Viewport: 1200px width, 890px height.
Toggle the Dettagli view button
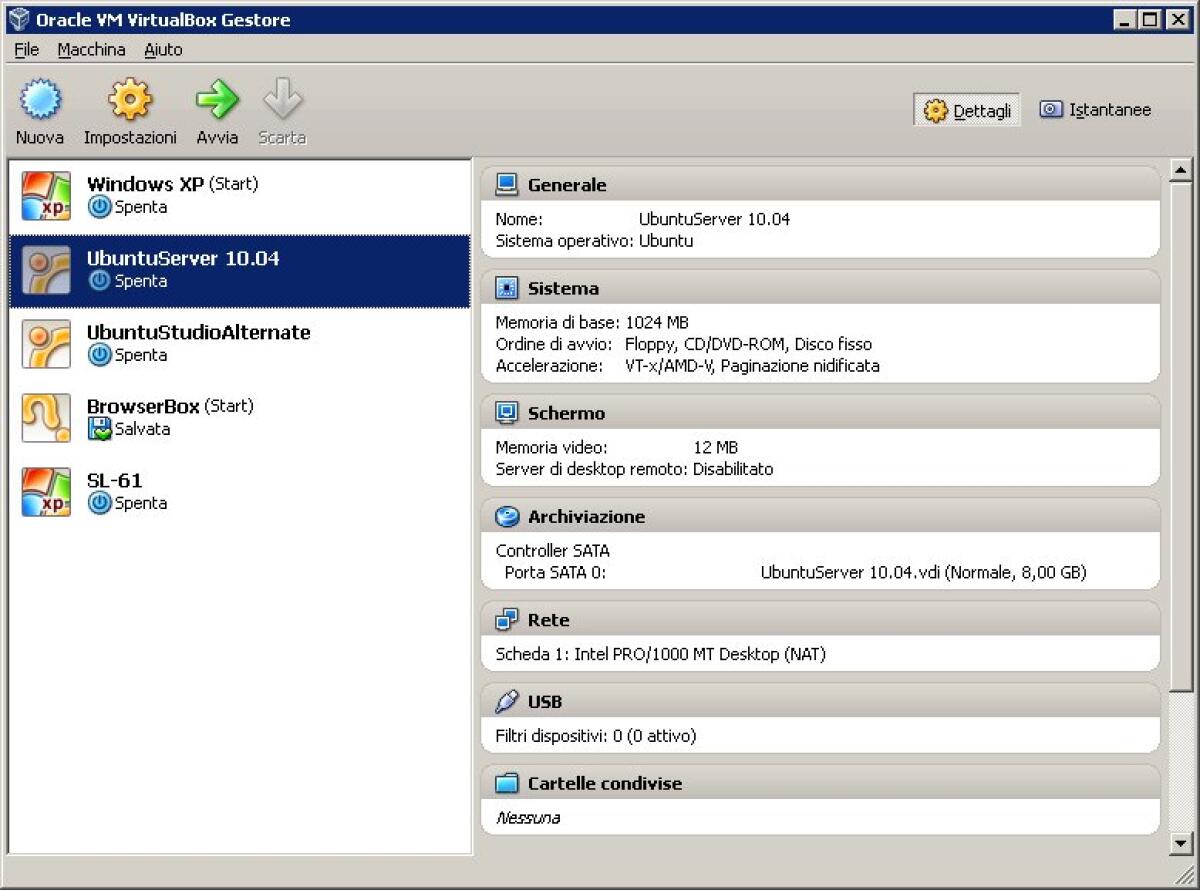pyautogui.click(x=966, y=110)
